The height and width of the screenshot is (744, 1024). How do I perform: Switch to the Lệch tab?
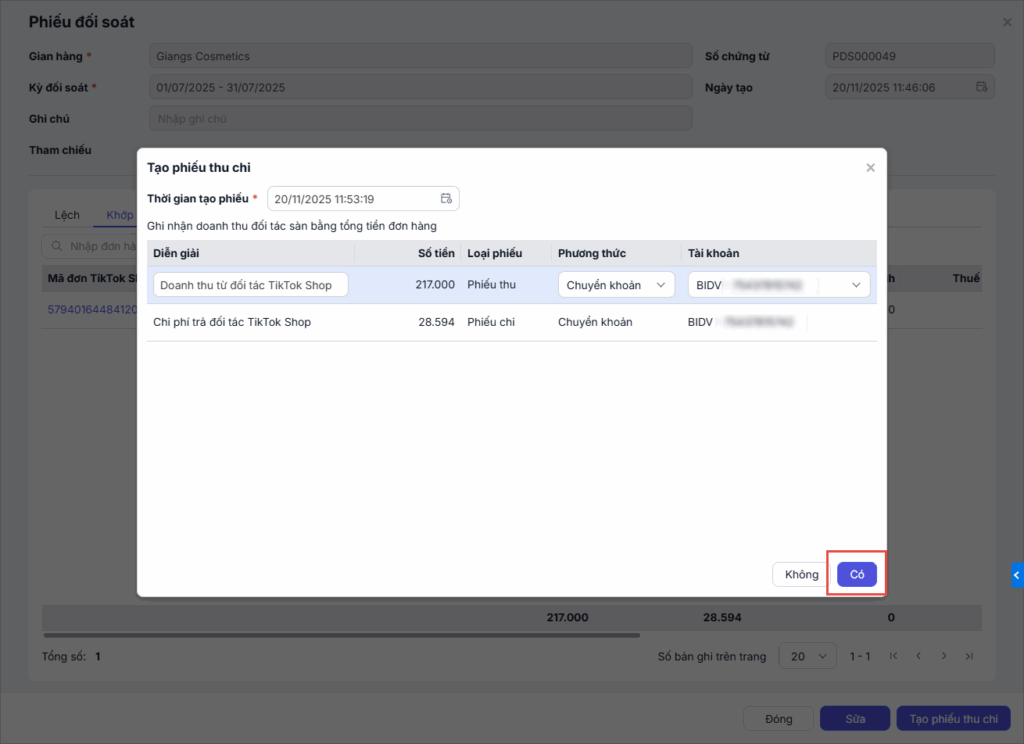click(67, 215)
